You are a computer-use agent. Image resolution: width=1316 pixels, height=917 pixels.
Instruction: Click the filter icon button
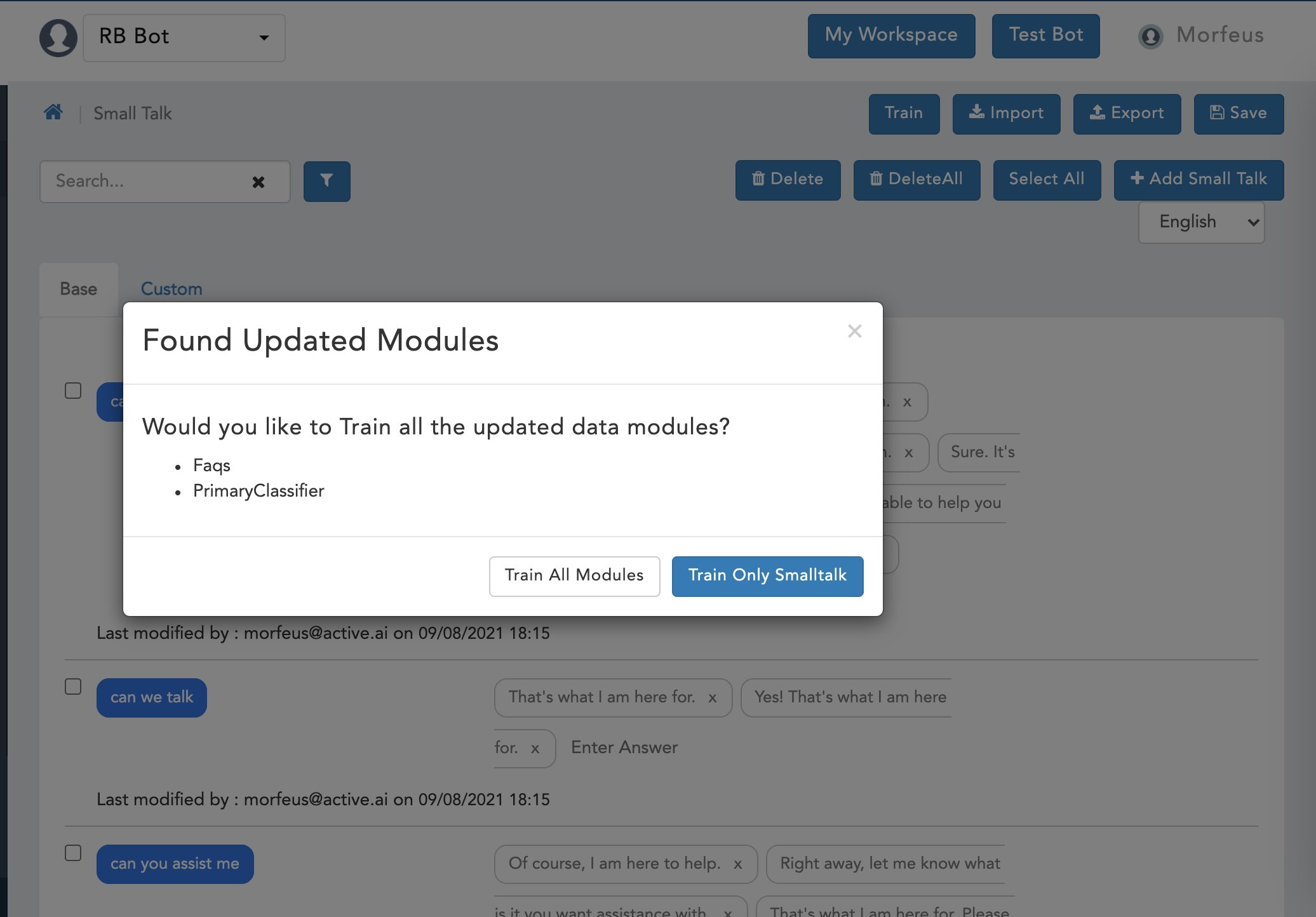(x=326, y=181)
